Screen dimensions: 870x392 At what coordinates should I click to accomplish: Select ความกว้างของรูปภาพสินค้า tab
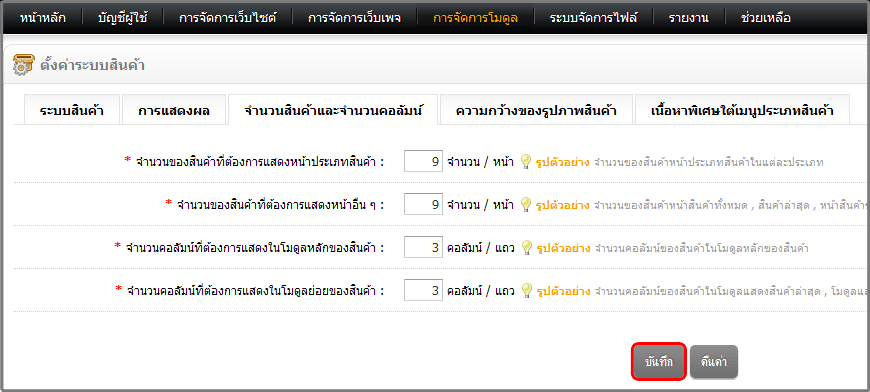coord(536,110)
